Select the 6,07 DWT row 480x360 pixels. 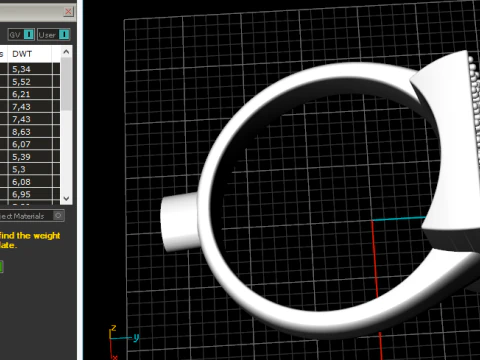pos(30,144)
